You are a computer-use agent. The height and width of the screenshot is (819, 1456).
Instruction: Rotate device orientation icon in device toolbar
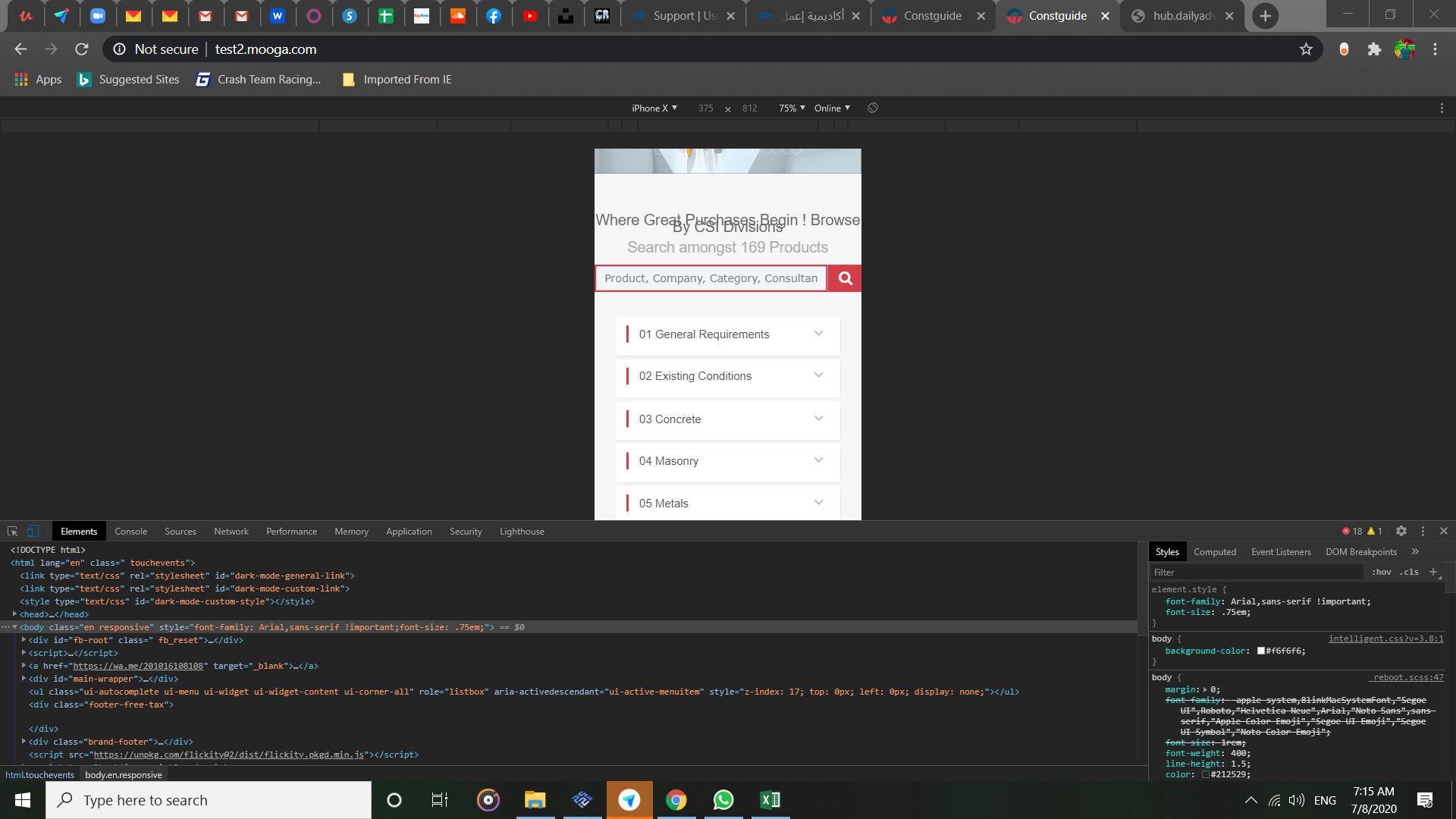pyautogui.click(x=873, y=108)
